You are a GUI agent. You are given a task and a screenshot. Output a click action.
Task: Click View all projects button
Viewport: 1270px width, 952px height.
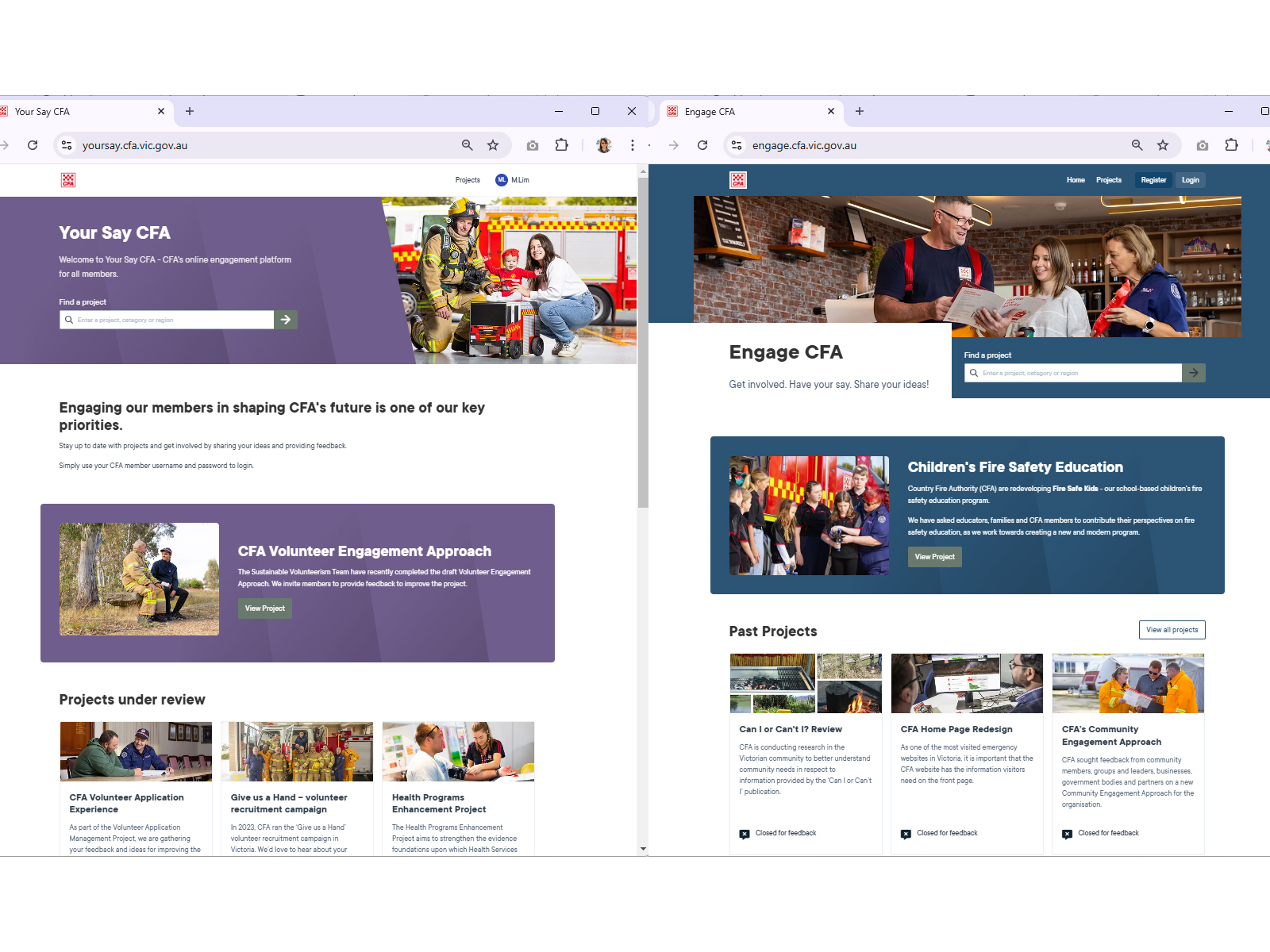pos(1172,630)
